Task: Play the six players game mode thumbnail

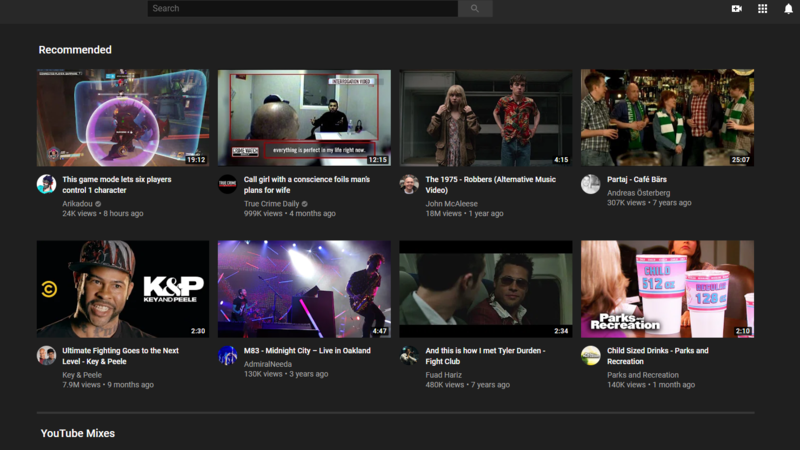Action: (x=123, y=118)
